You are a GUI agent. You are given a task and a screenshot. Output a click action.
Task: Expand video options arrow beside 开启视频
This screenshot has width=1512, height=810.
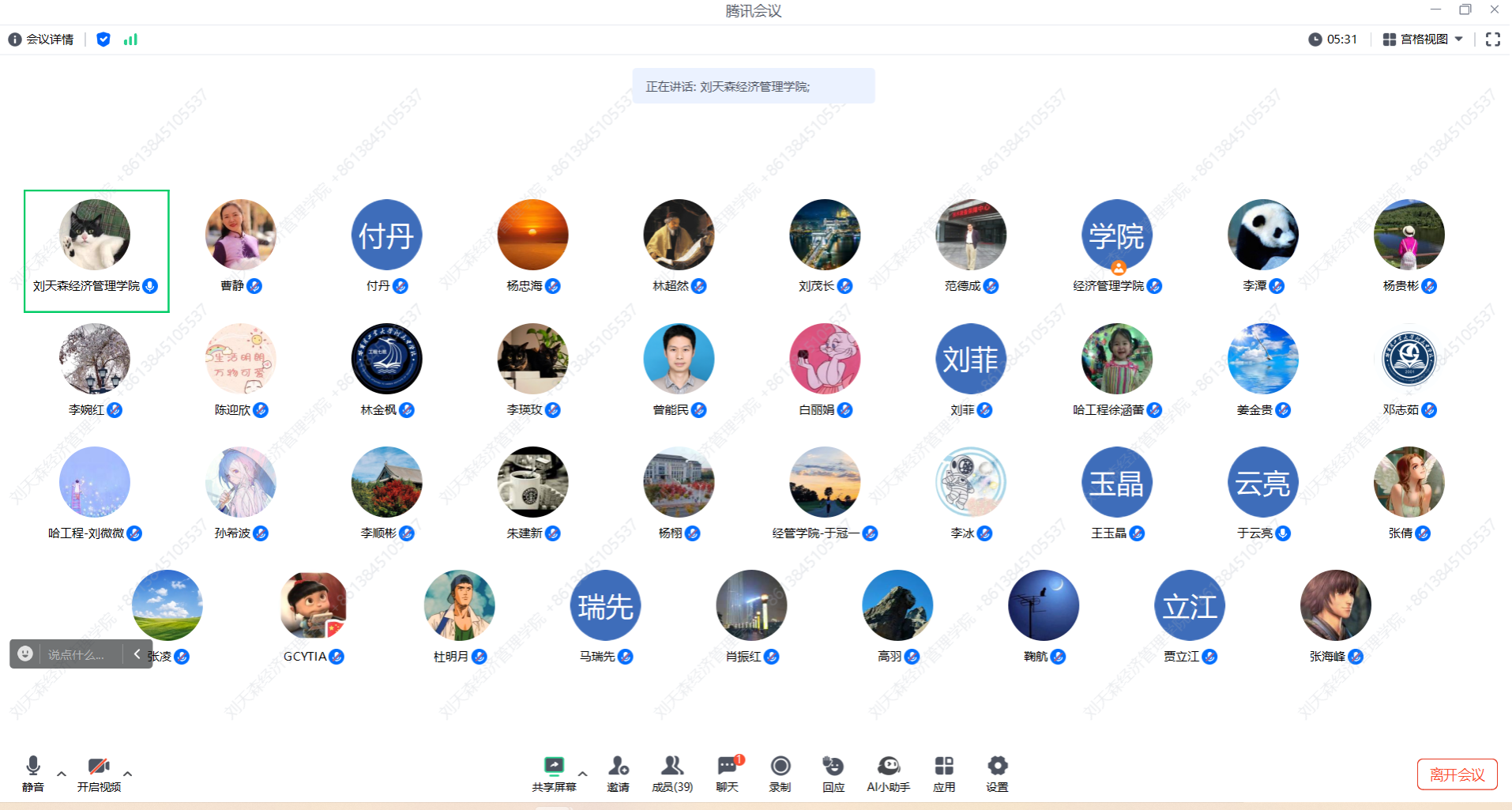pos(127,774)
